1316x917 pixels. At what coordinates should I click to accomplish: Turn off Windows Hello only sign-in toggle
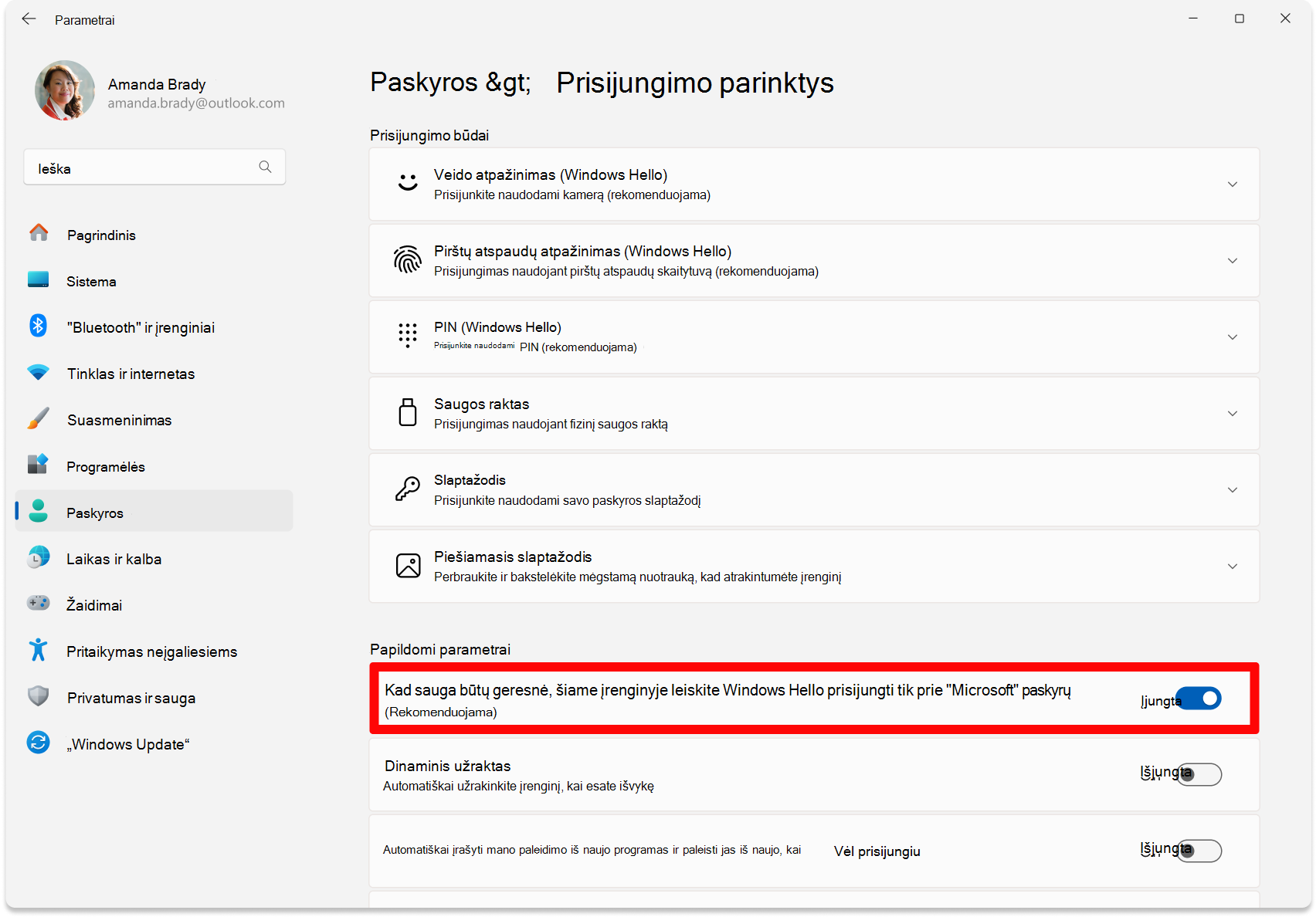click(x=1199, y=699)
